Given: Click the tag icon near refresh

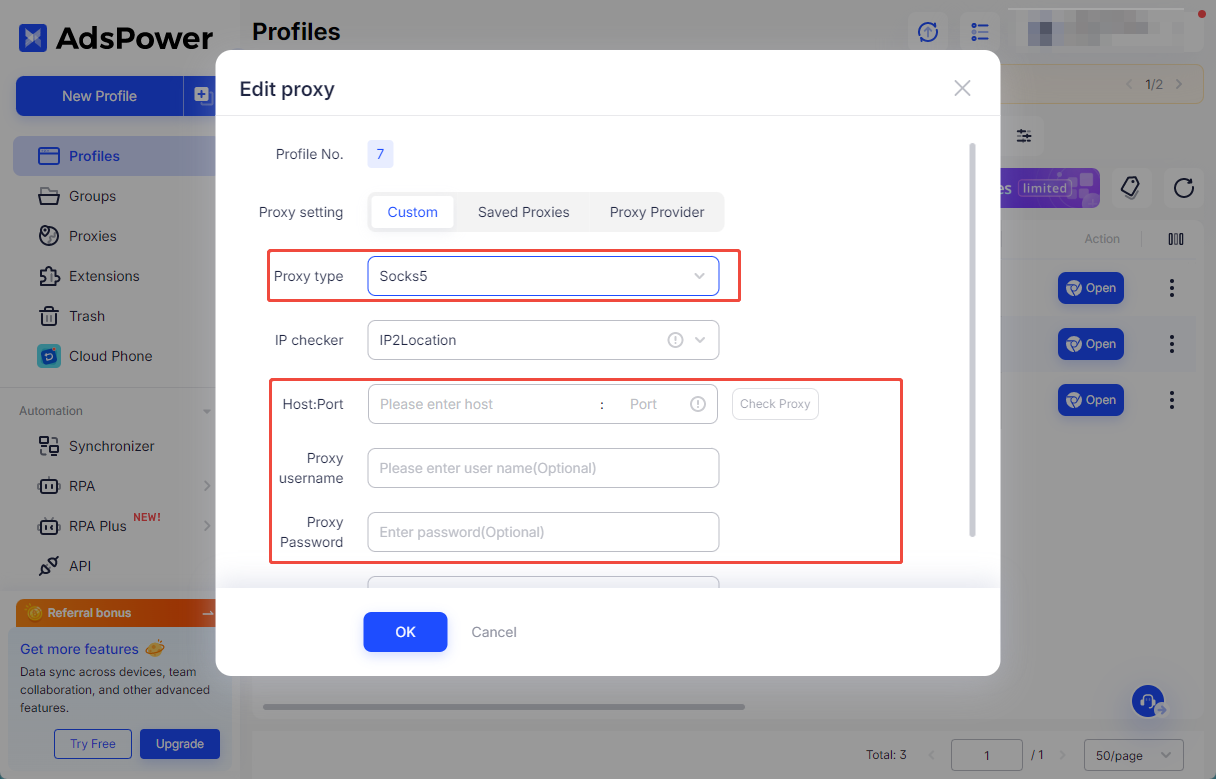Looking at the screenshot, I should click(x=1130, y=188).
